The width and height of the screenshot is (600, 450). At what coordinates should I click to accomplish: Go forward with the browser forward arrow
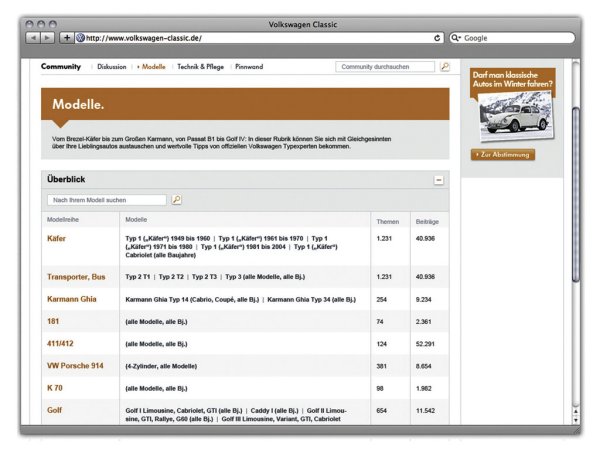point(47,38)
